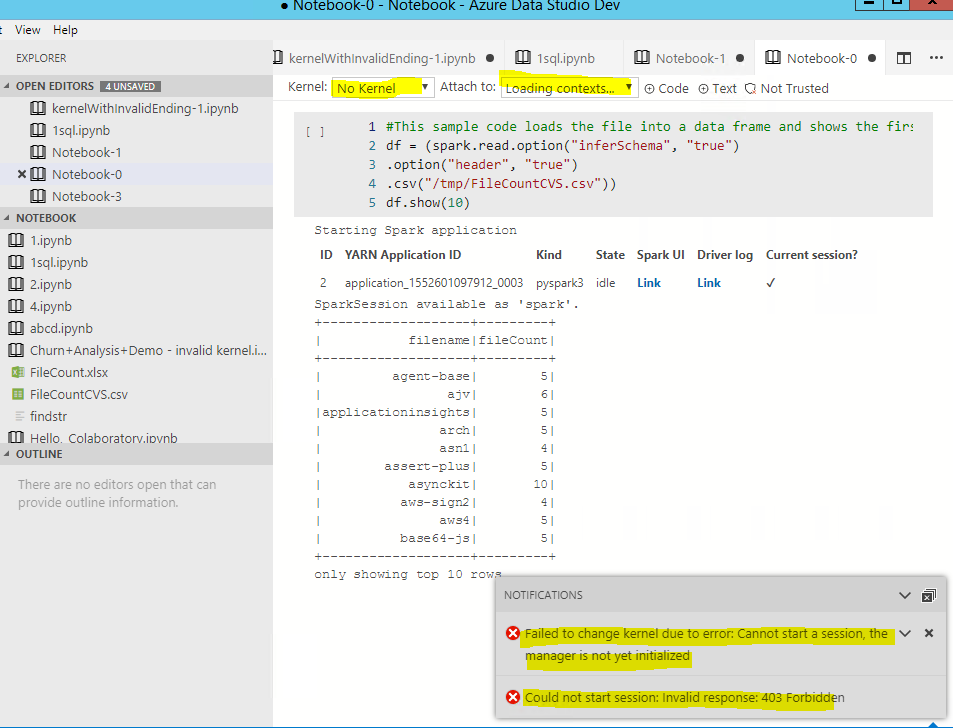Switch to the kernelWithInvalidEnding-1.ipynb tab
953x728 pixels.
click(x=380, y=58)
